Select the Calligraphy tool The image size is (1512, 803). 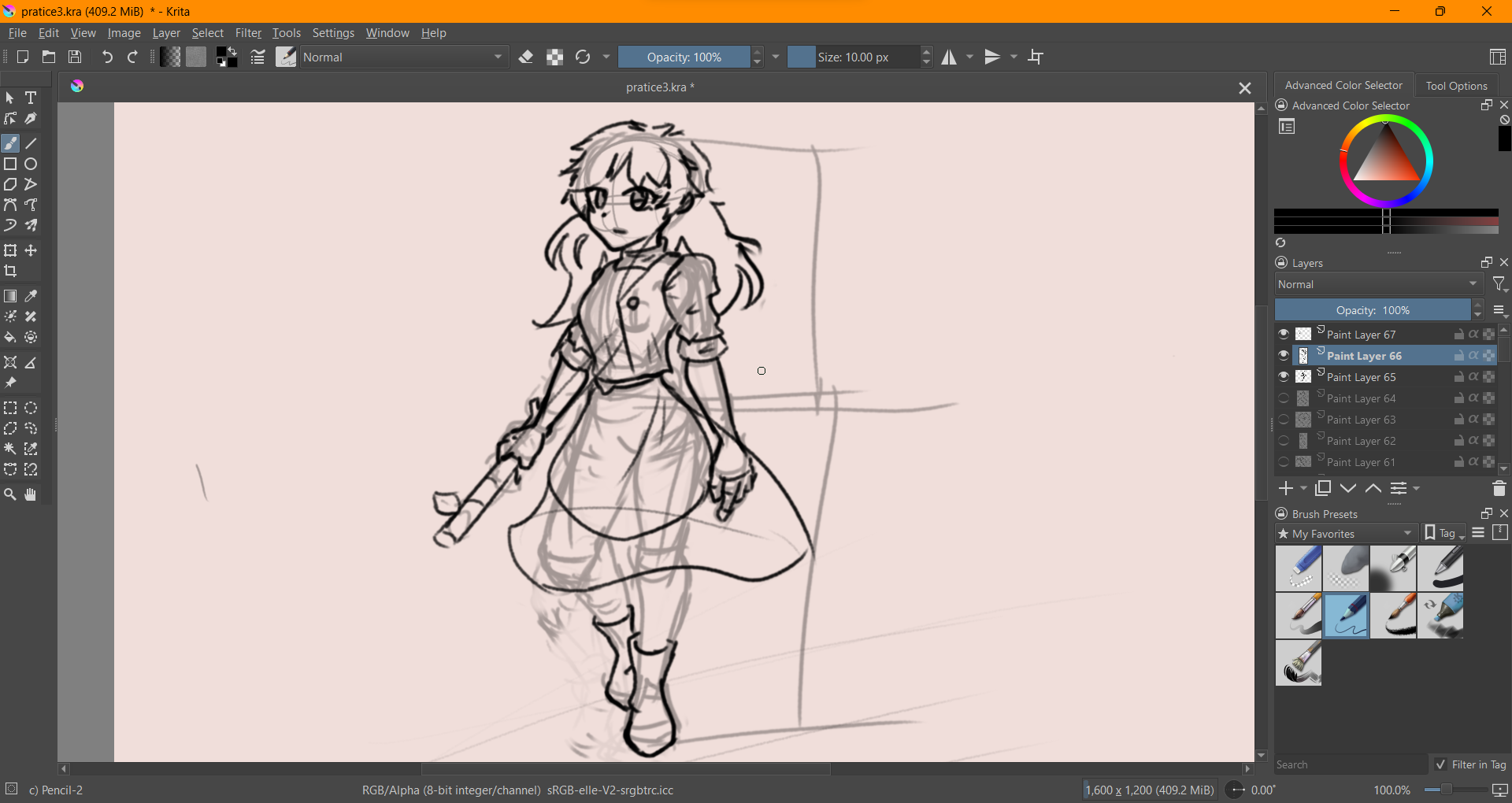click(31, 119)
